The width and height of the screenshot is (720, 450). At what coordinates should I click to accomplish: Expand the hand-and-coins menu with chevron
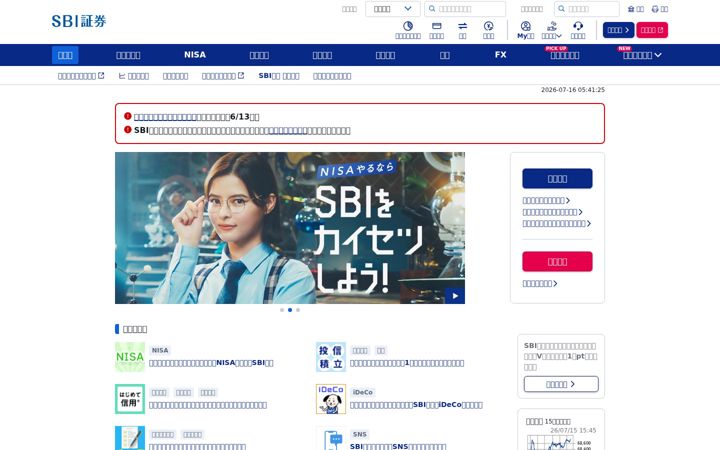click(551, 30)
